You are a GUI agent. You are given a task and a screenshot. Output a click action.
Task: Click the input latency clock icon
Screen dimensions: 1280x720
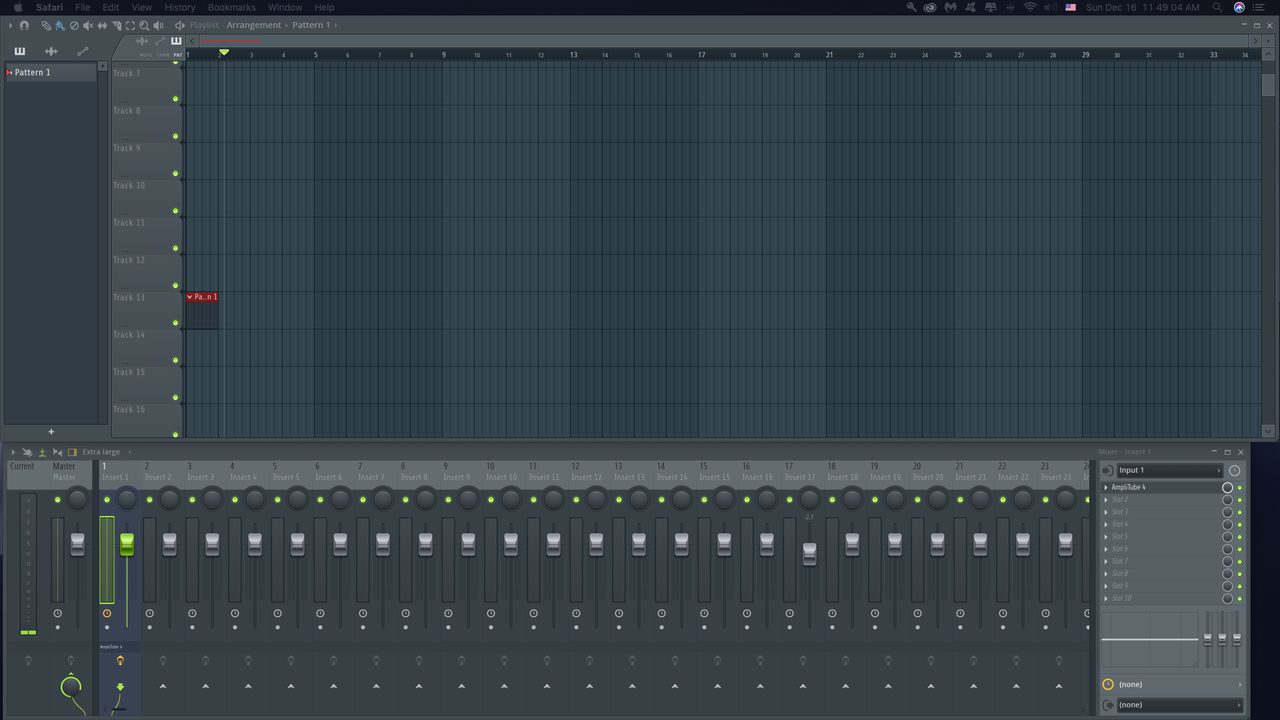1234,470
